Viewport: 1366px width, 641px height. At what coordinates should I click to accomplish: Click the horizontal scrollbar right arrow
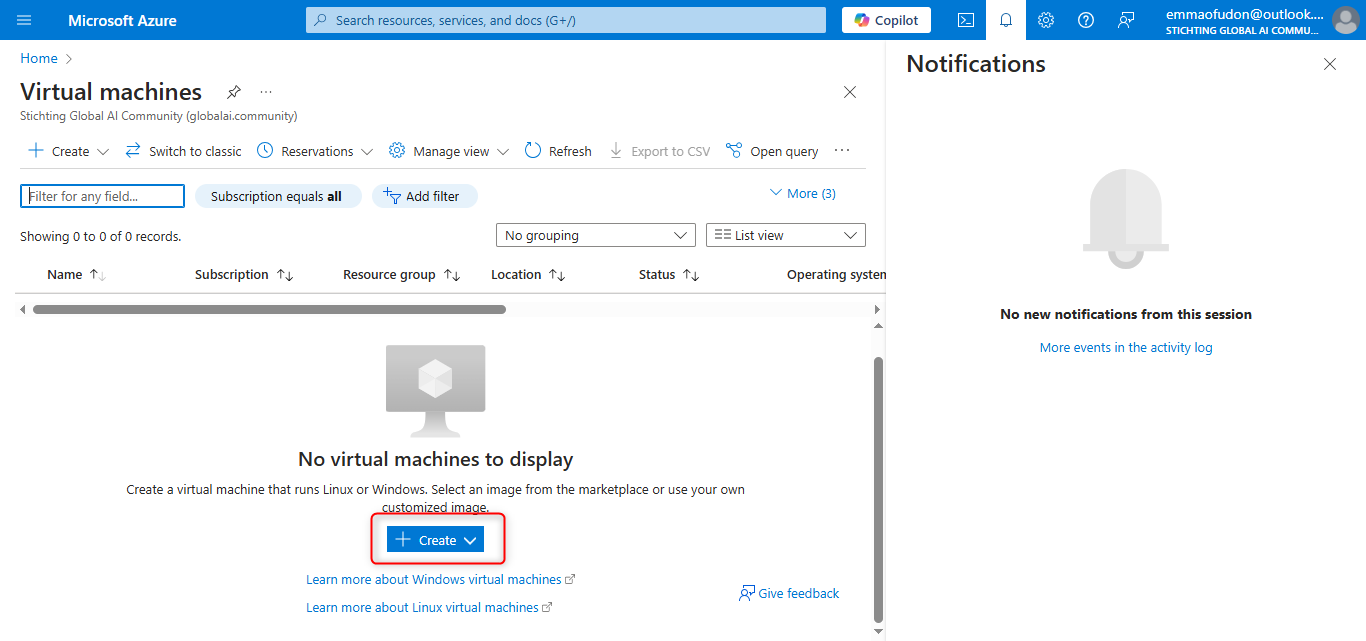tap(877, 310)
